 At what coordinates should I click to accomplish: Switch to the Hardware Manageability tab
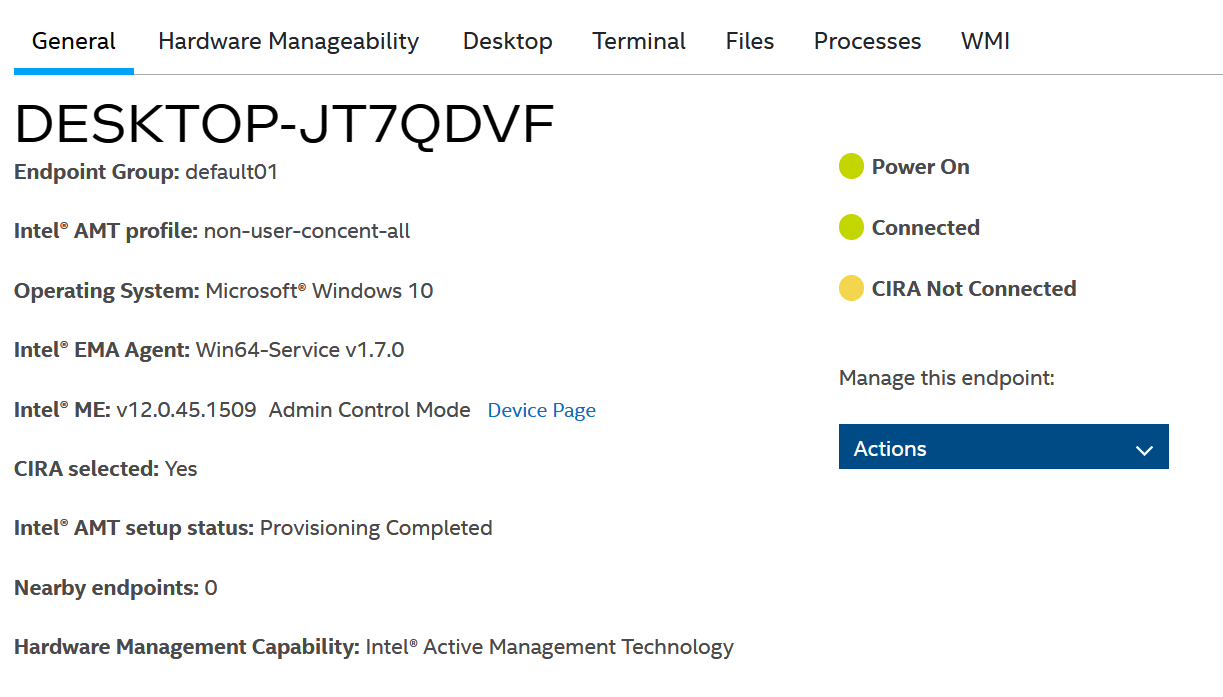[x=288, y=41]
